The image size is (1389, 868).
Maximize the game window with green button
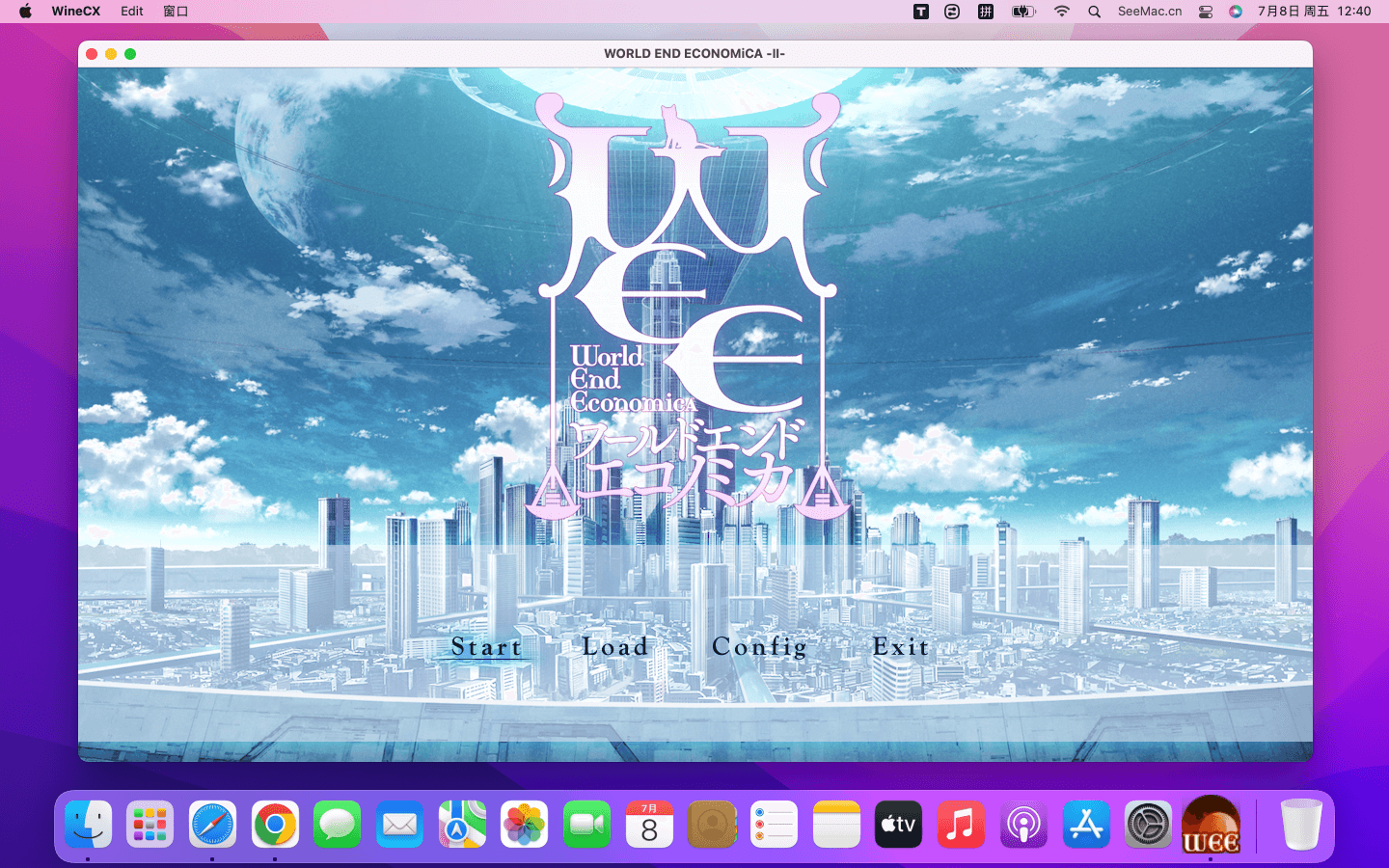[x=130, y=54]
